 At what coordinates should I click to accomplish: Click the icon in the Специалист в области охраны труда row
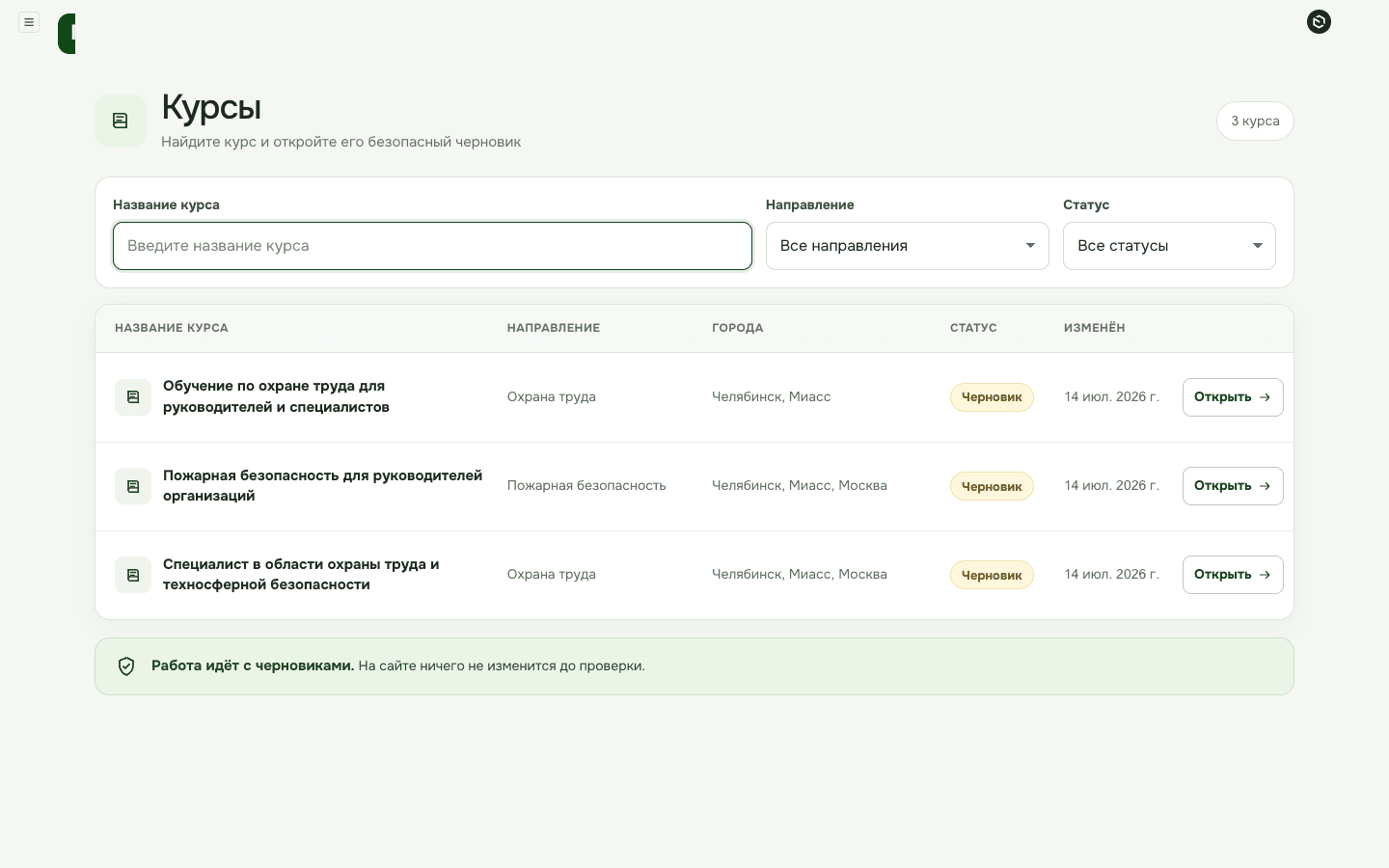pyautogui.click(x=133, y=575)
